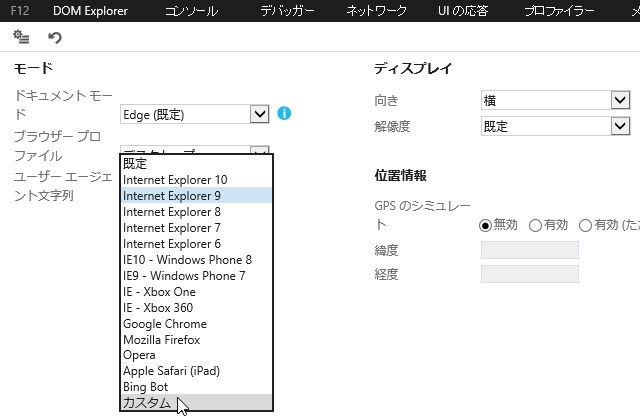Pick Google Chrome user agent

[x=196, y=324]
